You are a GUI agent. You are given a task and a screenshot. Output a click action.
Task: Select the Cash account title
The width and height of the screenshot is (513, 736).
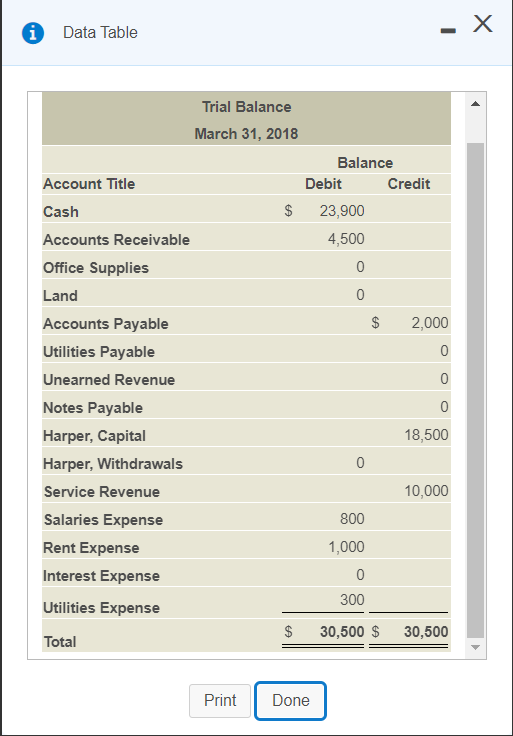tap(61, 212)
